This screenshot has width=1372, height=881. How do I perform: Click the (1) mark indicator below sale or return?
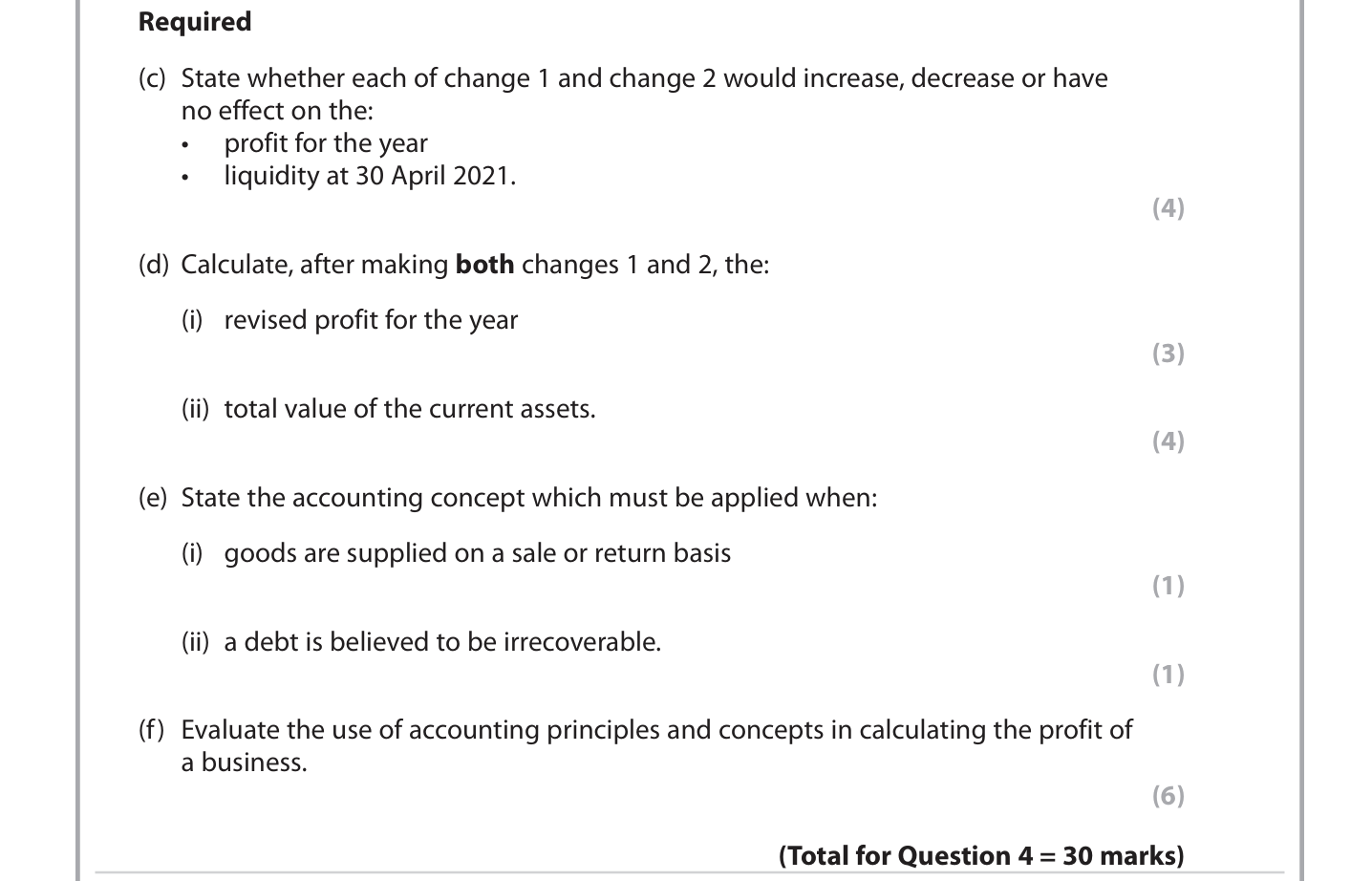tap(1168, 585)
